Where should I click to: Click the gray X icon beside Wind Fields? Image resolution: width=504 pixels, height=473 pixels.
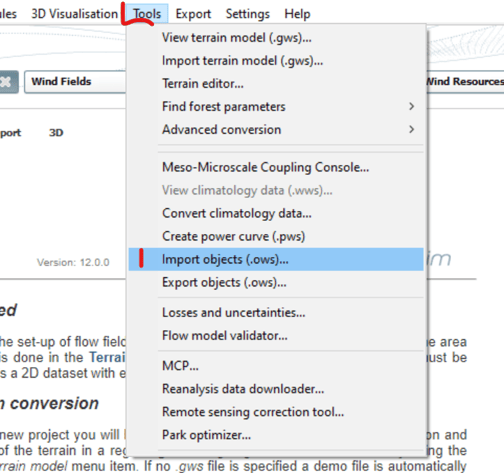pyautogui.click(x=7, y=82)
